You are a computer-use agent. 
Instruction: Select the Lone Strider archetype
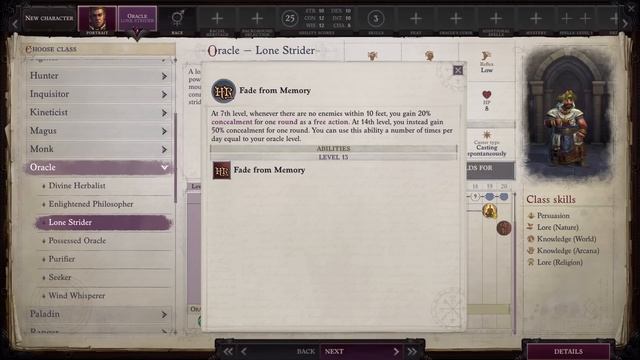(104, 222)
